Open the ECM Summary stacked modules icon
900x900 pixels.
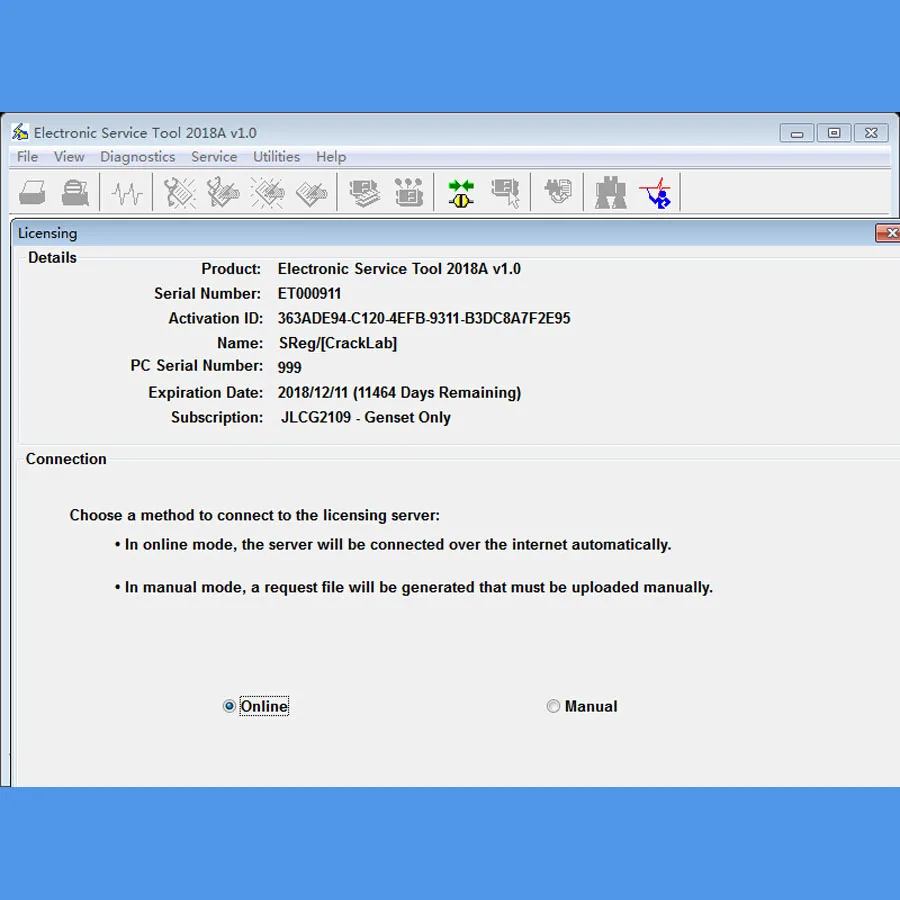pyautogui.click(x=364, y=193)
